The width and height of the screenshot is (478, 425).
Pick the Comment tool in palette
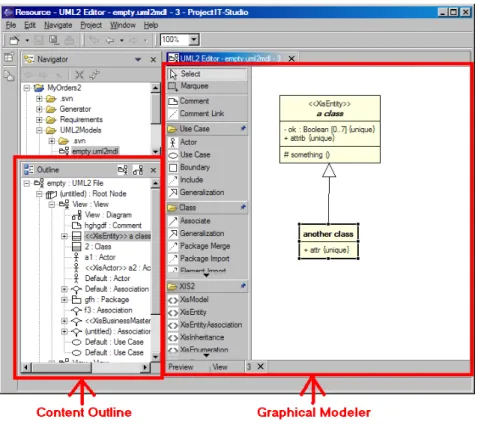(207, 101)
